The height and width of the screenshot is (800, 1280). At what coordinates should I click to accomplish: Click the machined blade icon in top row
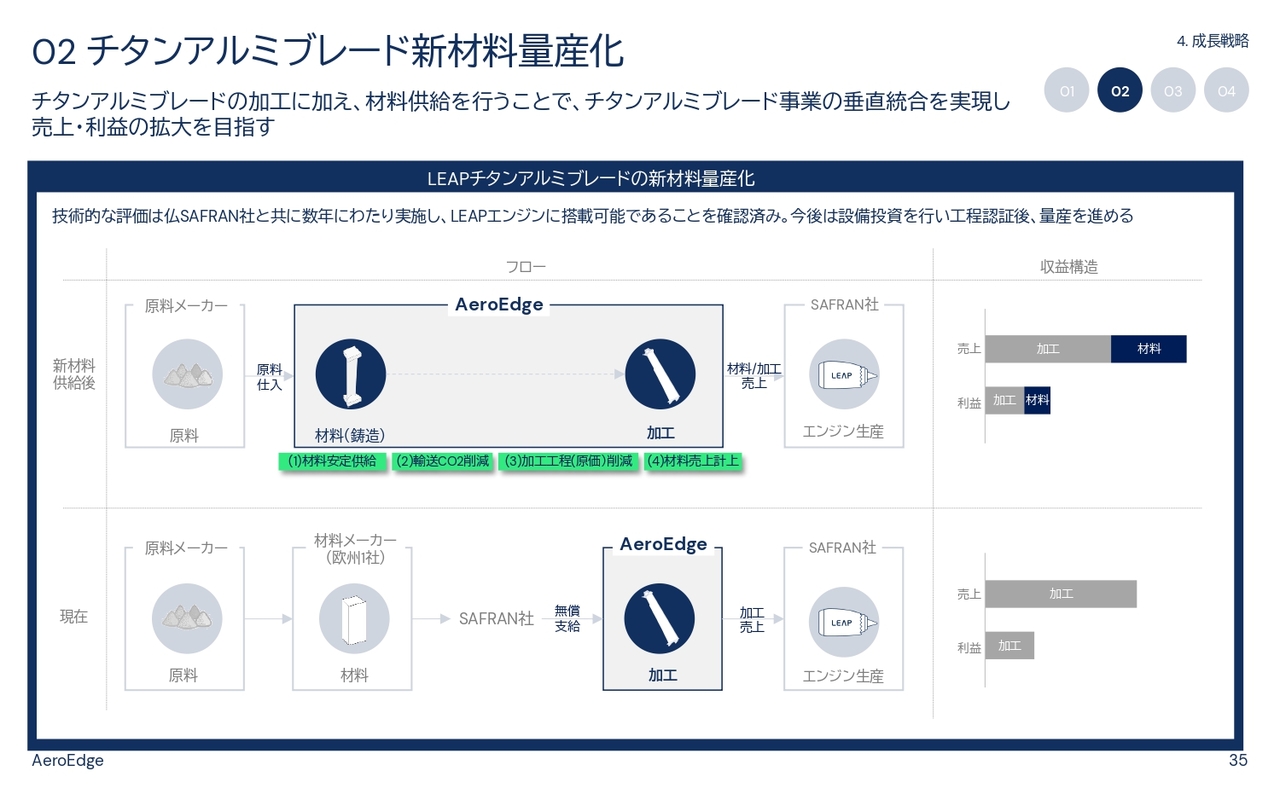coord(660,374)
